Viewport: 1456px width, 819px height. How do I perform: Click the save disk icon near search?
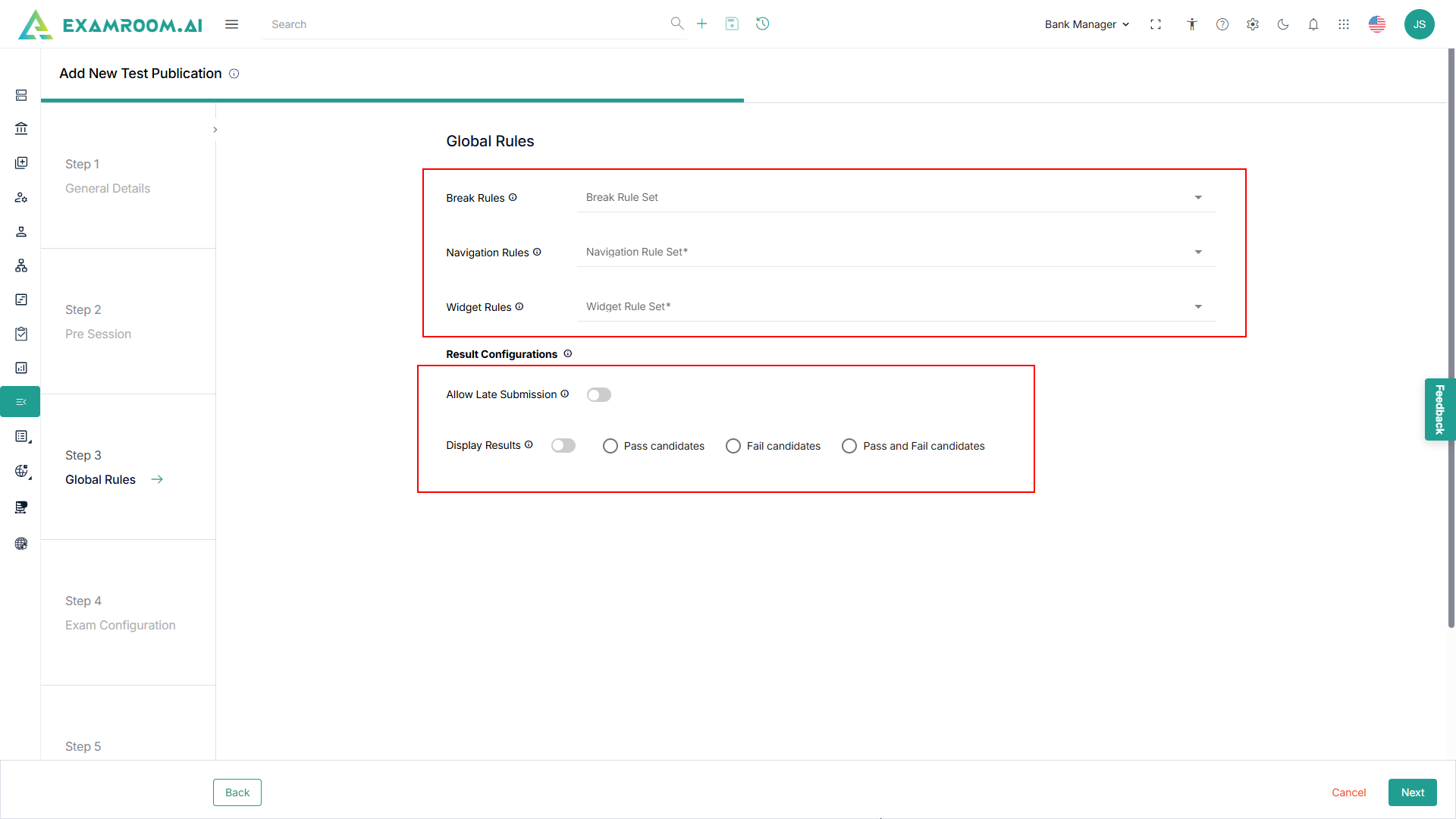pos(732,24)
